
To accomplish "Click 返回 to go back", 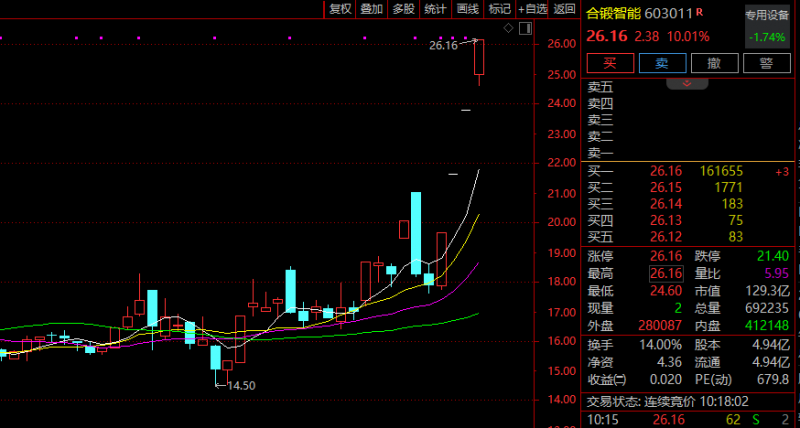I will 565,9.
